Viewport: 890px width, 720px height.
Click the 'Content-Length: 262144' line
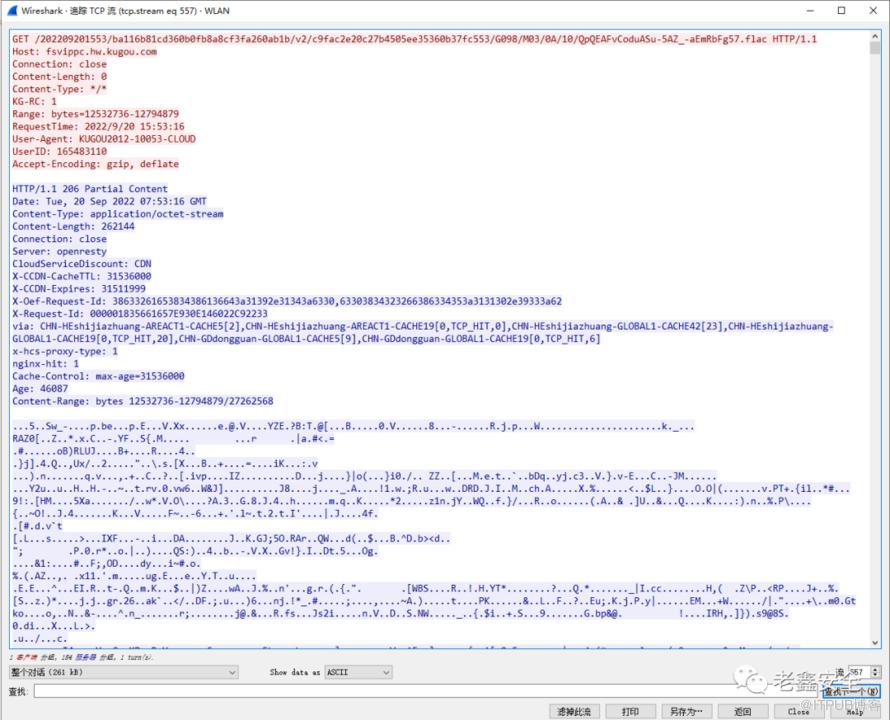73,227
